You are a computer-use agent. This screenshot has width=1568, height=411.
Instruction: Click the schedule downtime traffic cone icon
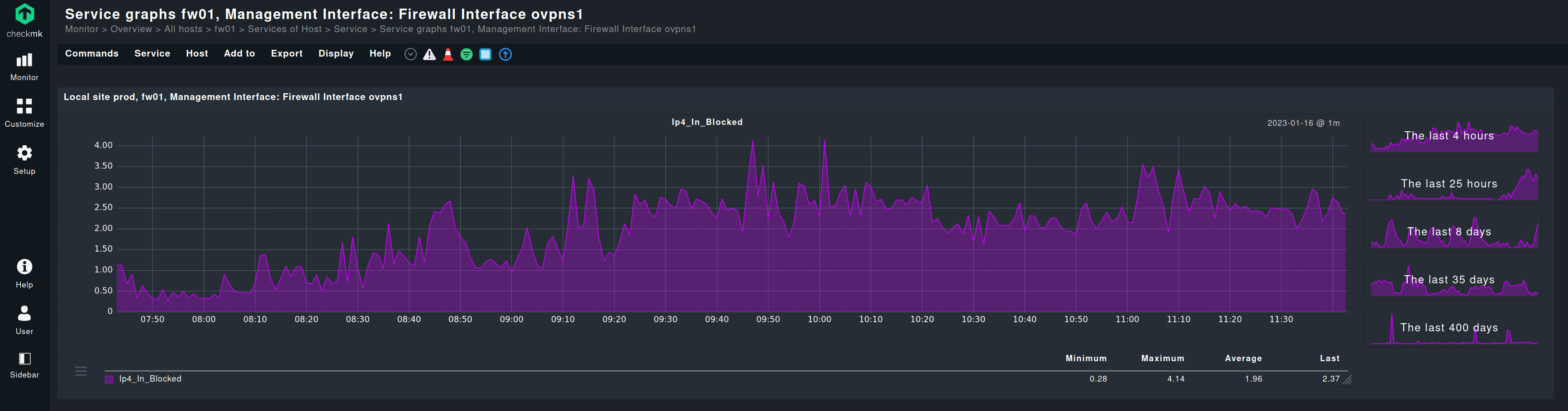(x=448, y=54)
